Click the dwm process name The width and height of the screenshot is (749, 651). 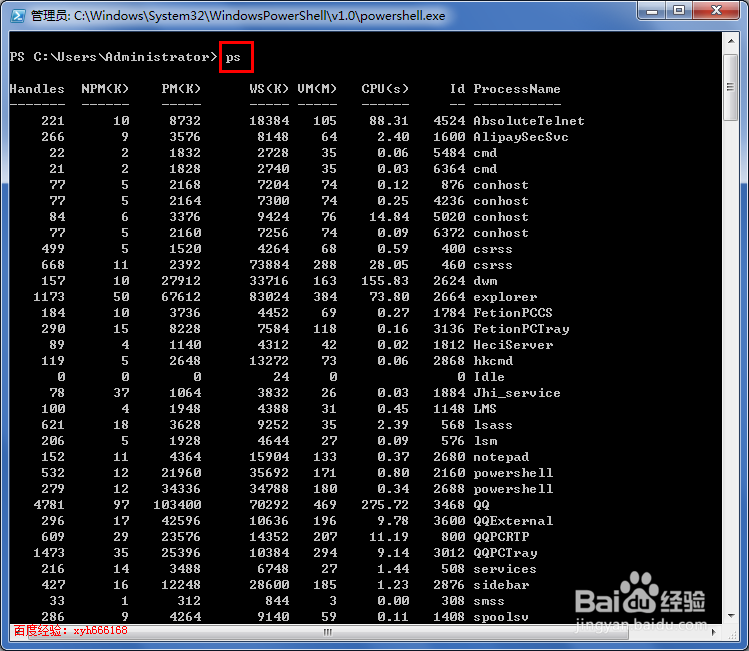pyautogui.click(x=485, y=281)
